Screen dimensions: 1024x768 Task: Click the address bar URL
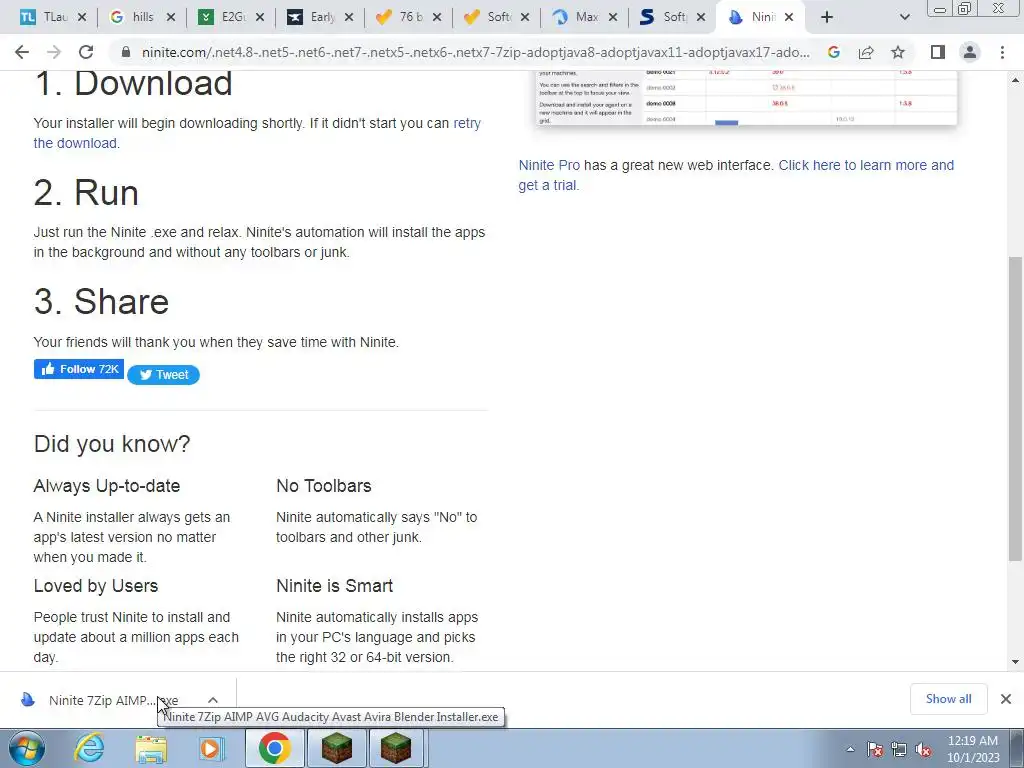pyautogui.click(x=475, y=52)
